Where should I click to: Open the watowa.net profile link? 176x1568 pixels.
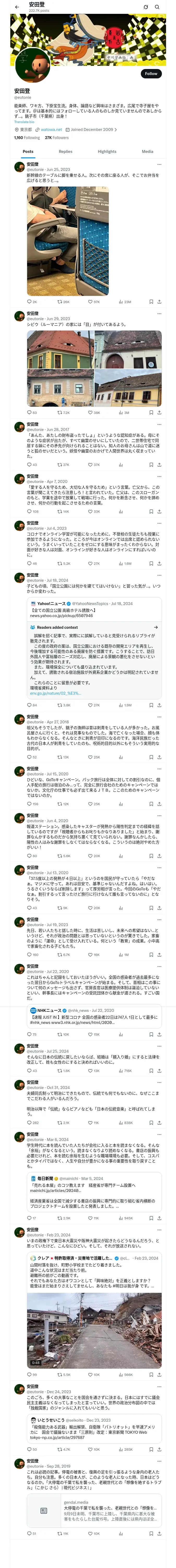pos(51,130)
